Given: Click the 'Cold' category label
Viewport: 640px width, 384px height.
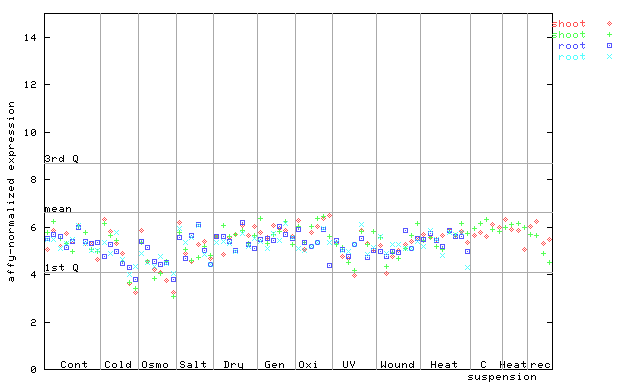Looking at the screenshot, I should tap(118, 364).
